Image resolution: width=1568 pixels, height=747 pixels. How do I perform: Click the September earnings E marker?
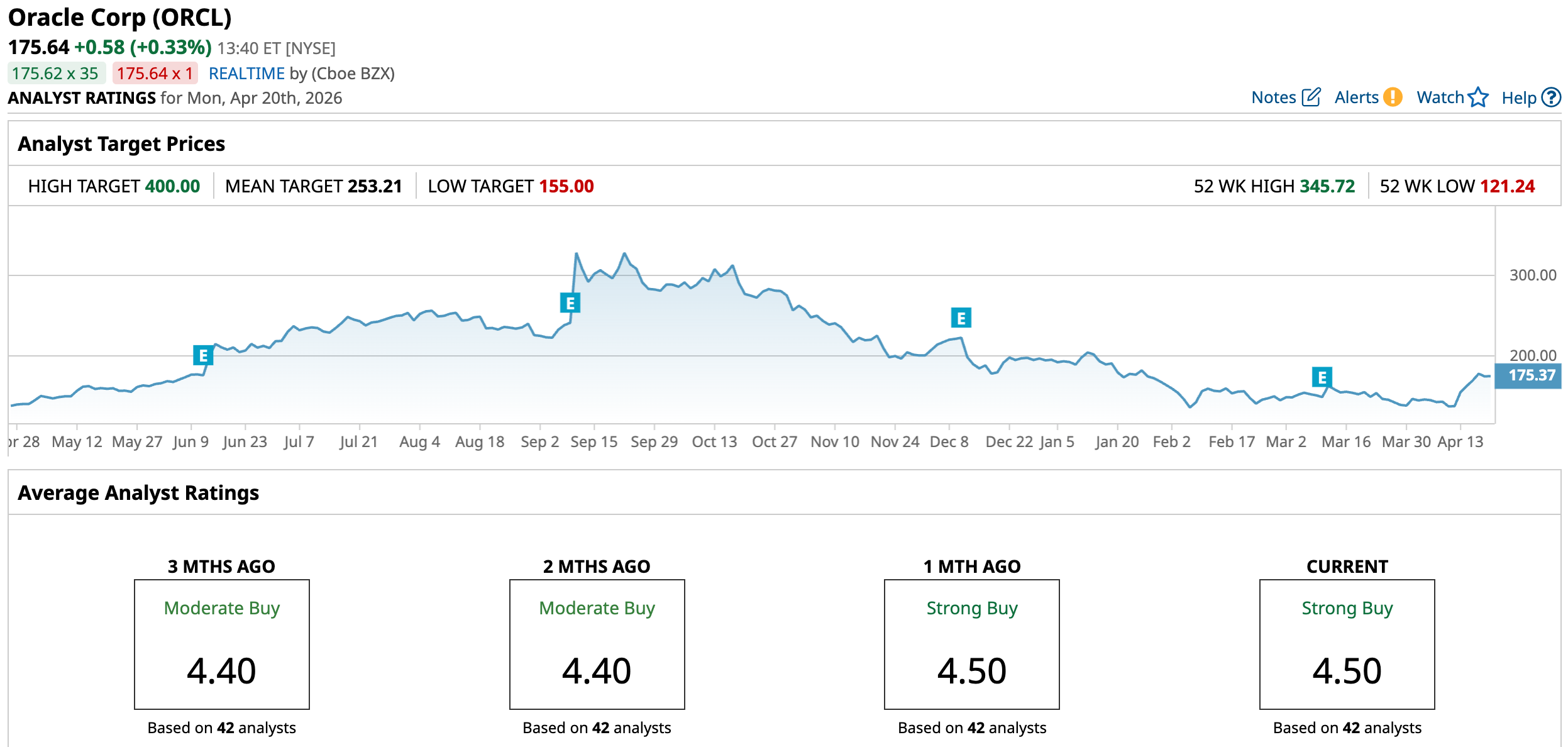tap(570, 303)
